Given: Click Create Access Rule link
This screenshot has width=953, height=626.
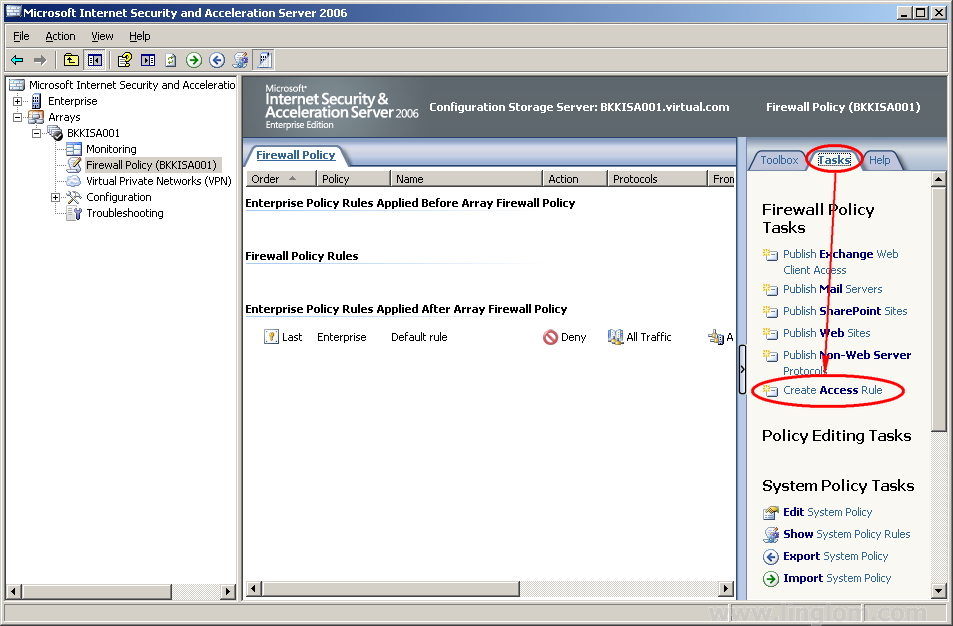Looking at the screenshot, I should (x=832, y=390).
